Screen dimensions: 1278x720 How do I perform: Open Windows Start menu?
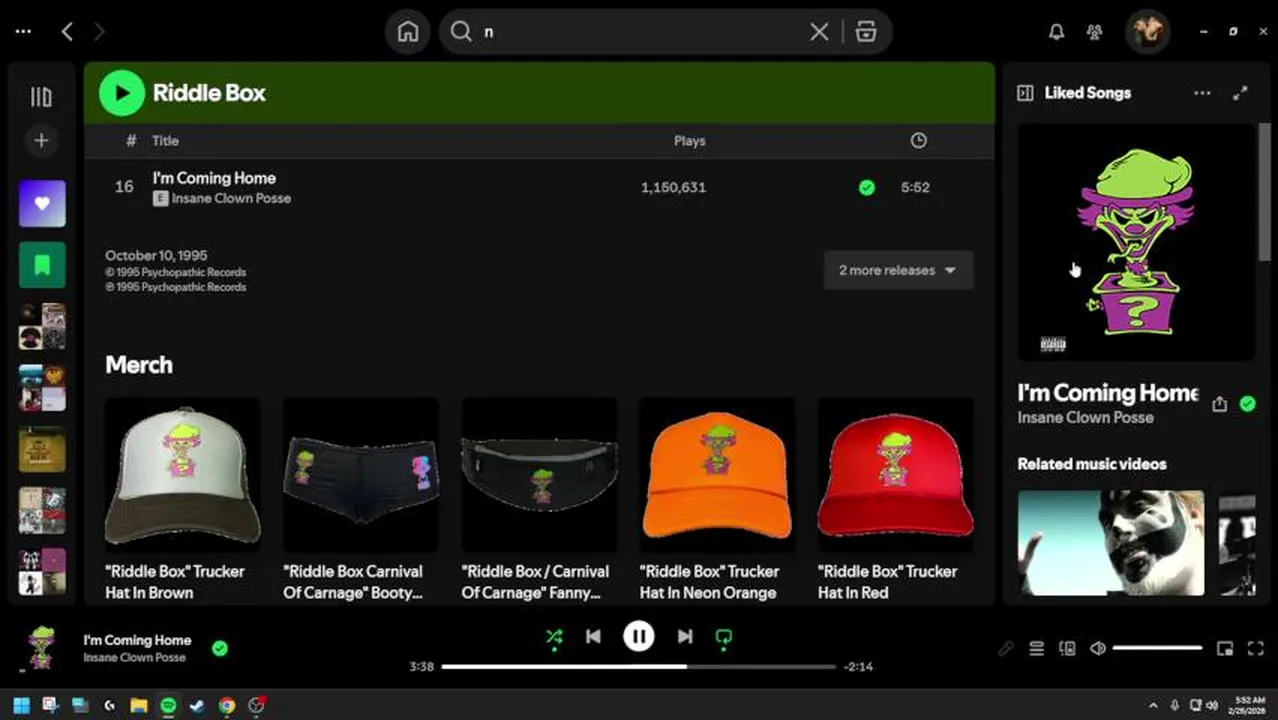(21, 705)
